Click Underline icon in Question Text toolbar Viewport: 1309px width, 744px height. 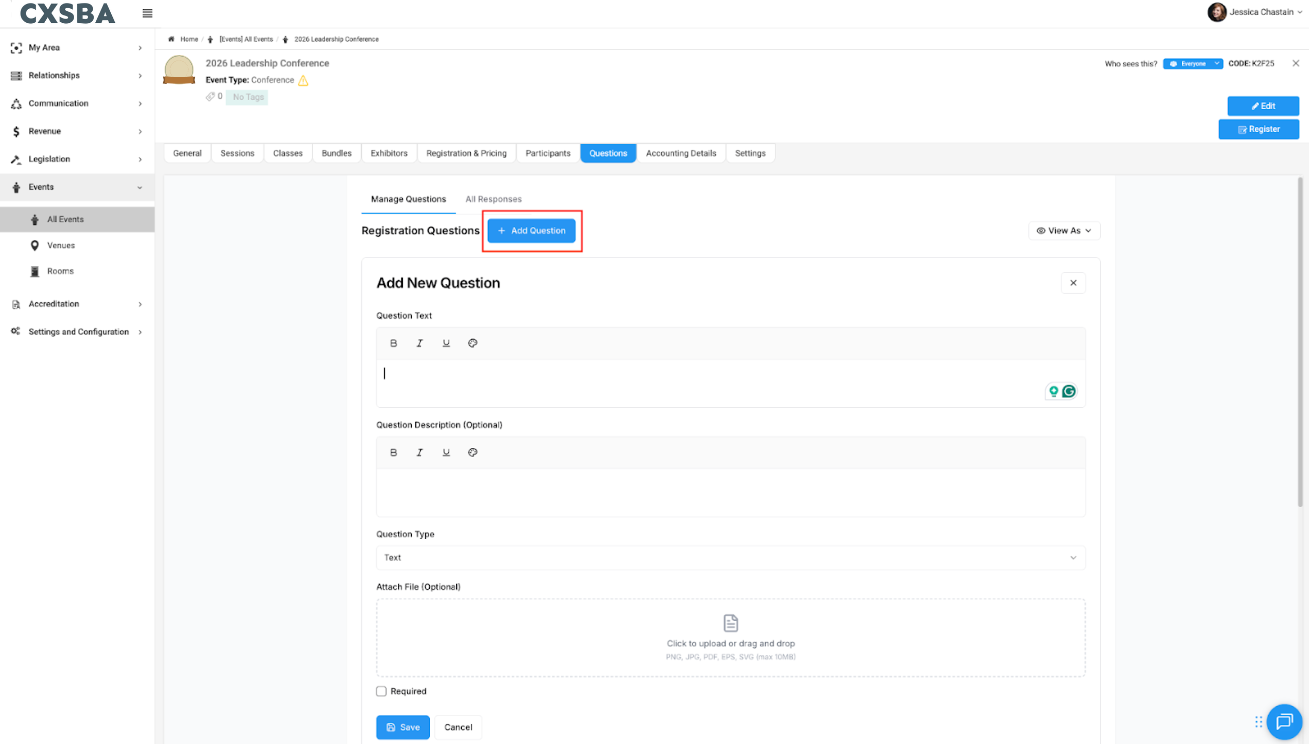(x=446, y=343)
